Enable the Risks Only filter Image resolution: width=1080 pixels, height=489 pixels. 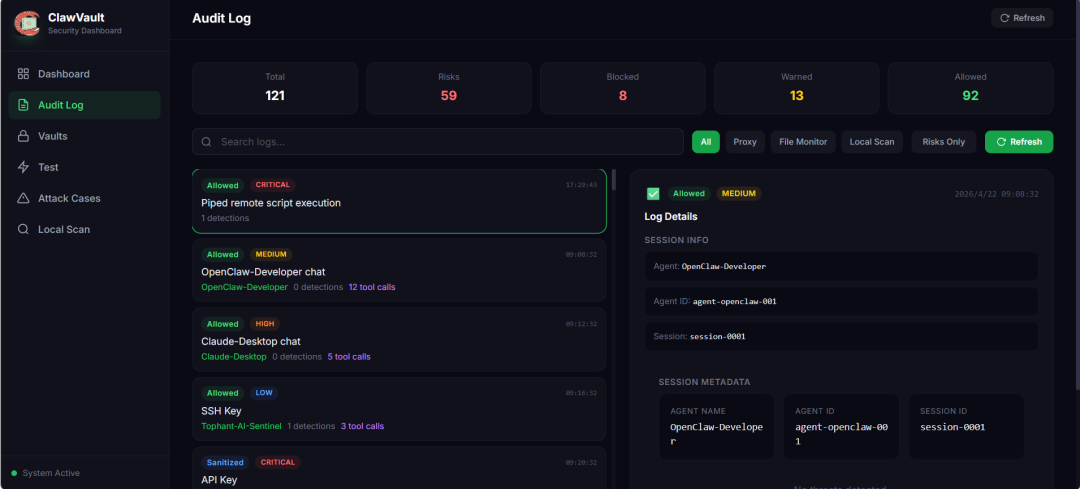(x=944, y=142)
